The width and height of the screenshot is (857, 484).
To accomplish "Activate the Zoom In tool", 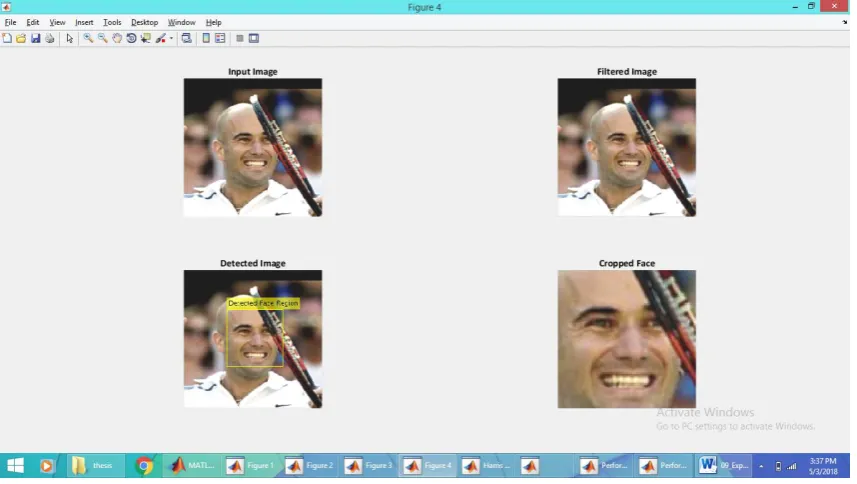I will [88, 38].
